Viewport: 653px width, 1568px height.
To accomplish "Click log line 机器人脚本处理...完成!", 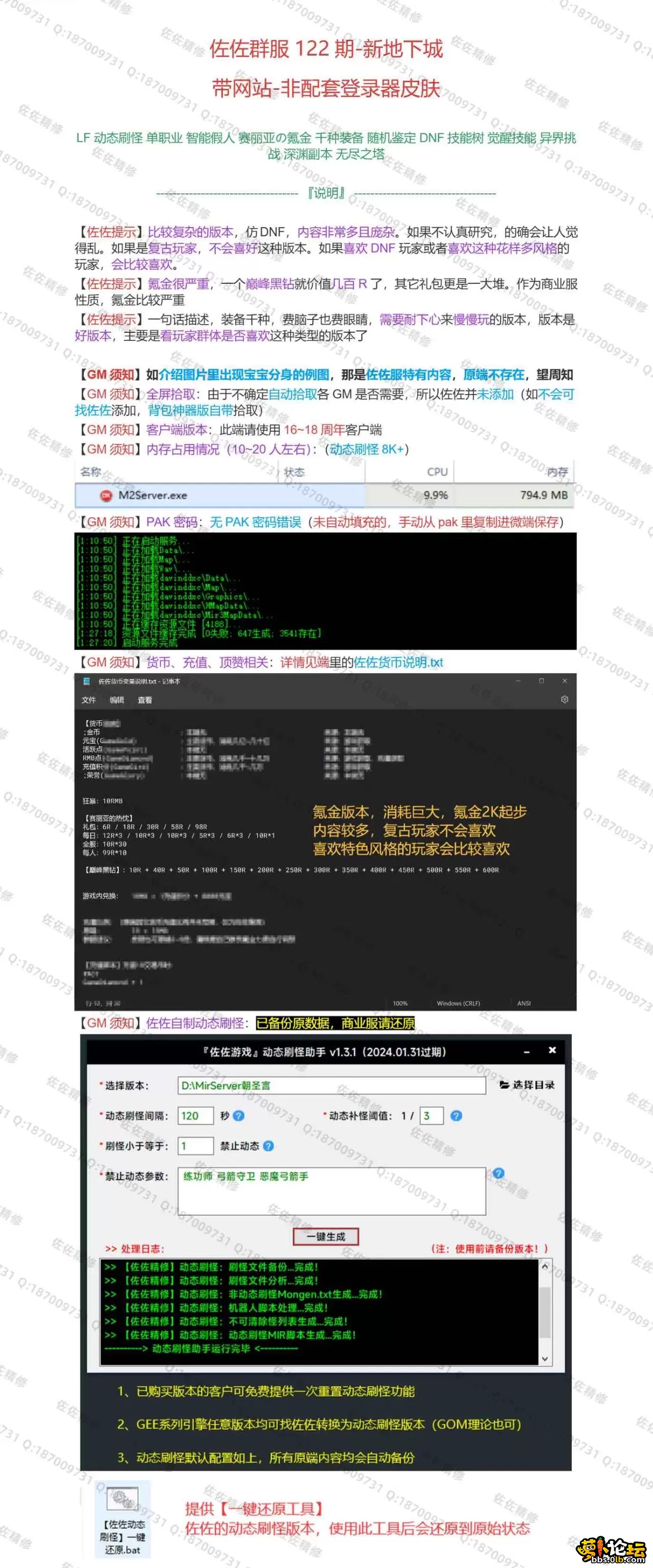I will click(x=216, y=1308).
